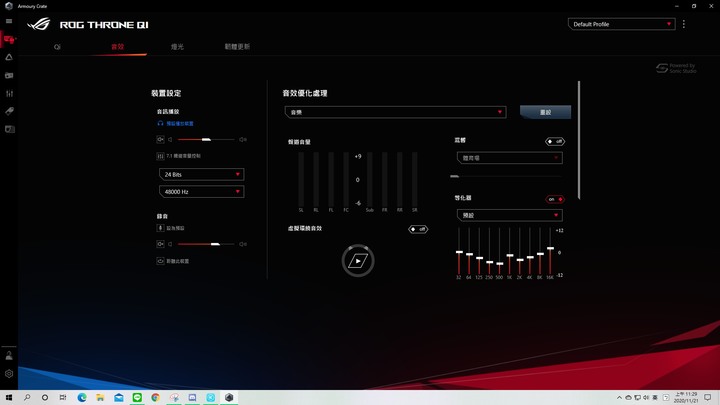
Task: Click the recording max-volume speaker icon
Action: 243,244
